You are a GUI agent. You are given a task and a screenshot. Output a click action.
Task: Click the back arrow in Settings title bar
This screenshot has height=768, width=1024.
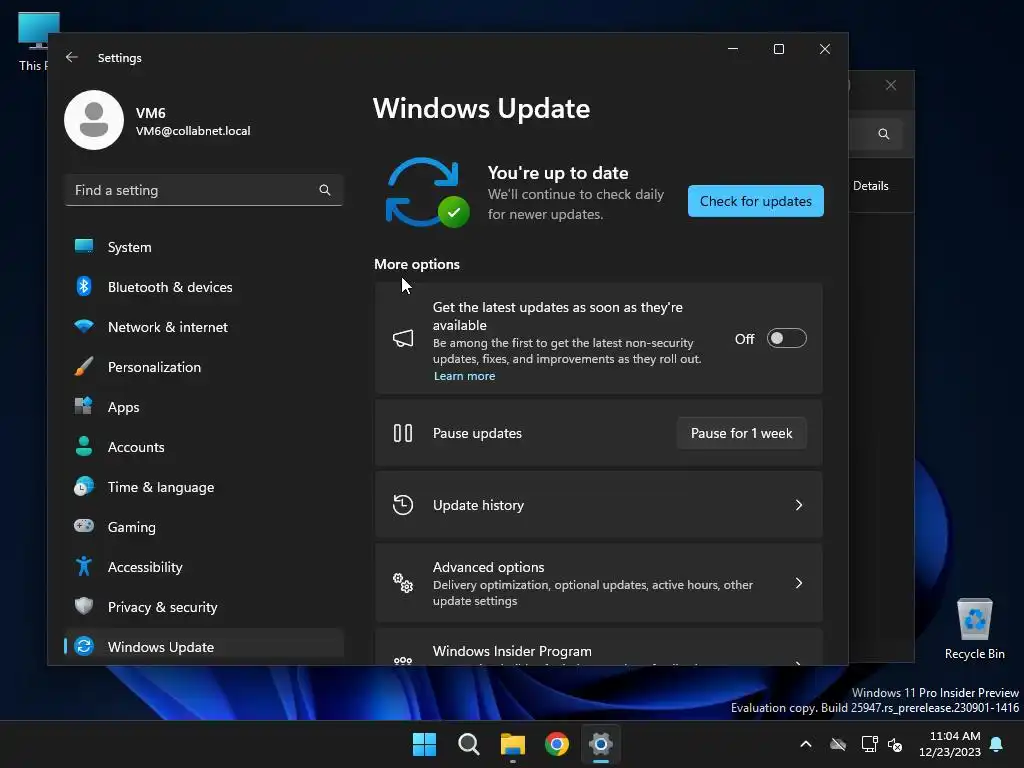point(72,57)
